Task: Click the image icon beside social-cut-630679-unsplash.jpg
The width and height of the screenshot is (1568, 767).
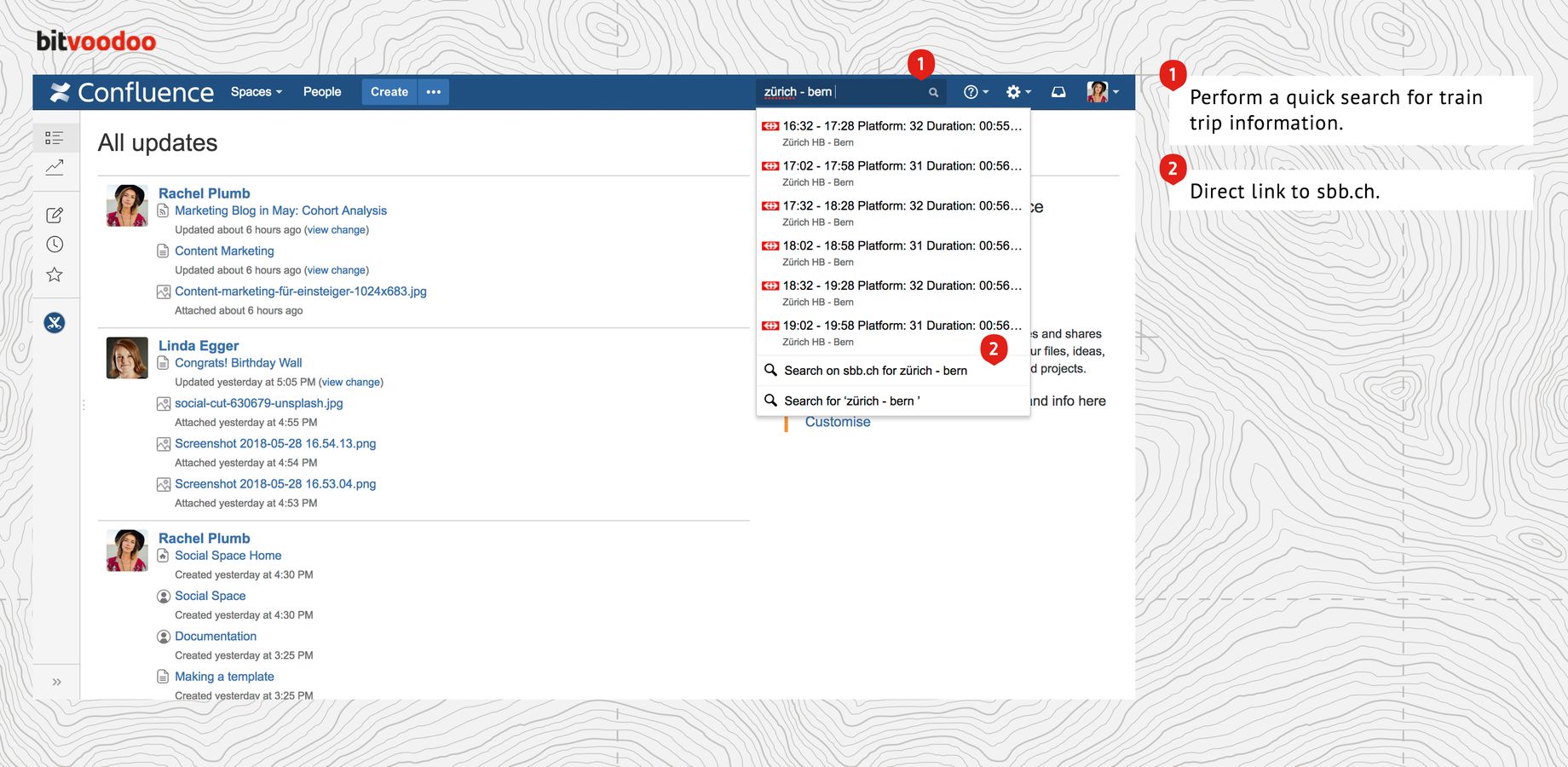Action: 164,403
